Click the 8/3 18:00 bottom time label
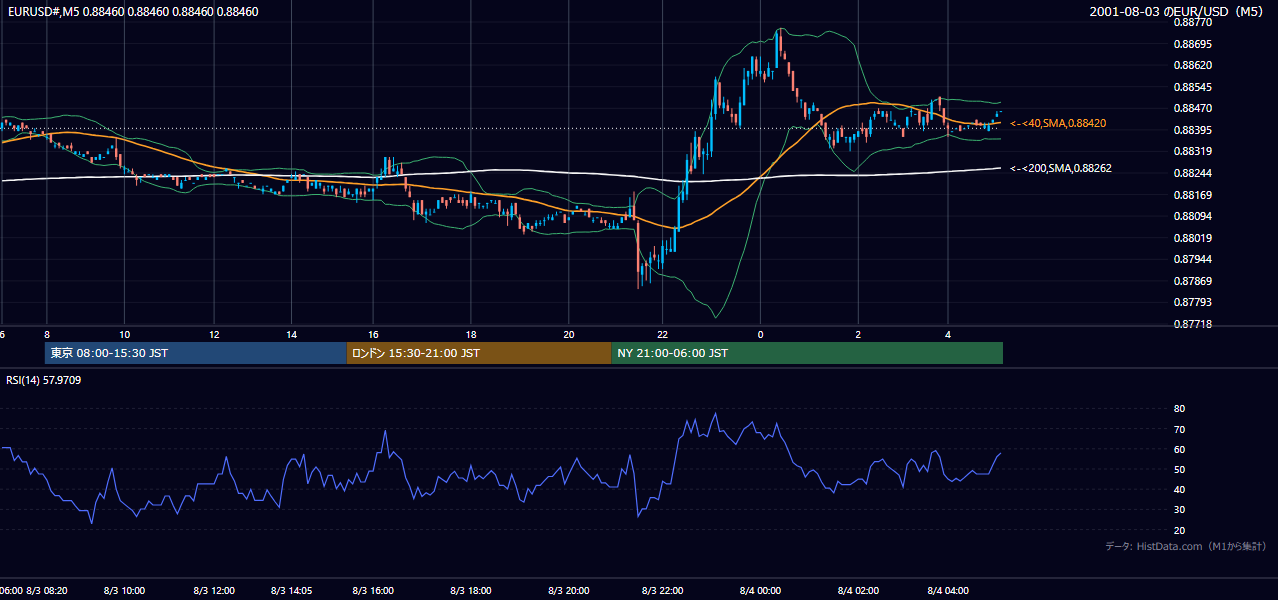1278x600 pixels. coord(471,591)
